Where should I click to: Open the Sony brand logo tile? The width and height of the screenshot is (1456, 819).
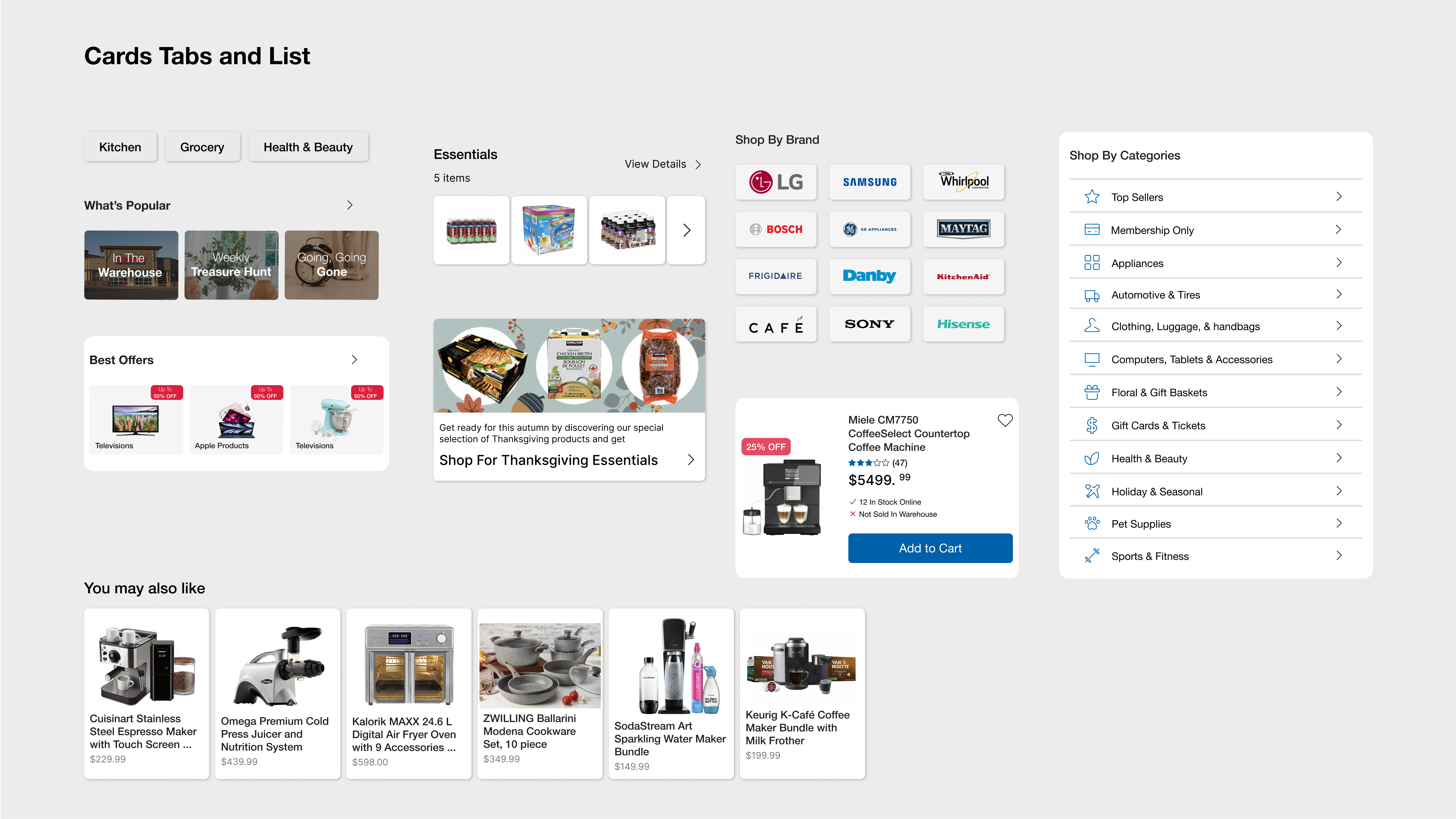tap(869, 324)
